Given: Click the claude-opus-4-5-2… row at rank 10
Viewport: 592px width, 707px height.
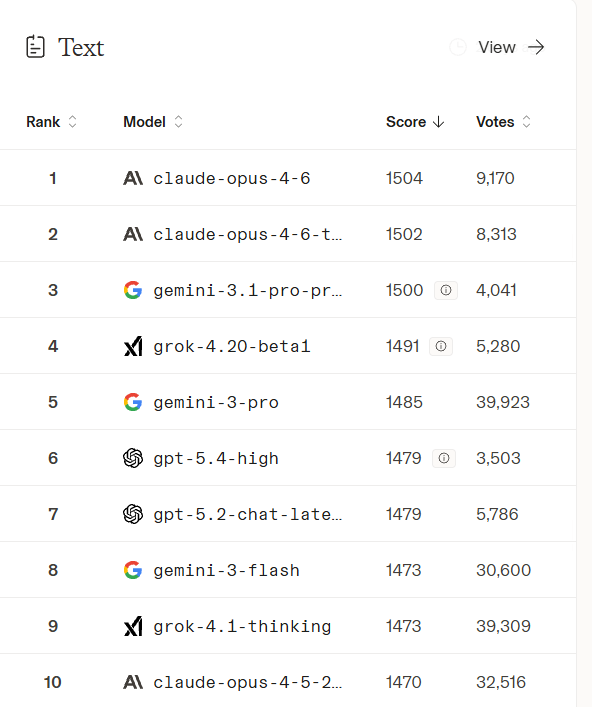Looking at the screenshot, I should tap(288, 681).
